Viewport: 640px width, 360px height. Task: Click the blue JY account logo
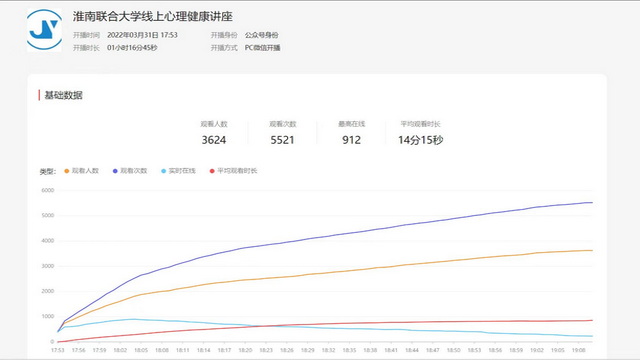[x=44, y=30]
